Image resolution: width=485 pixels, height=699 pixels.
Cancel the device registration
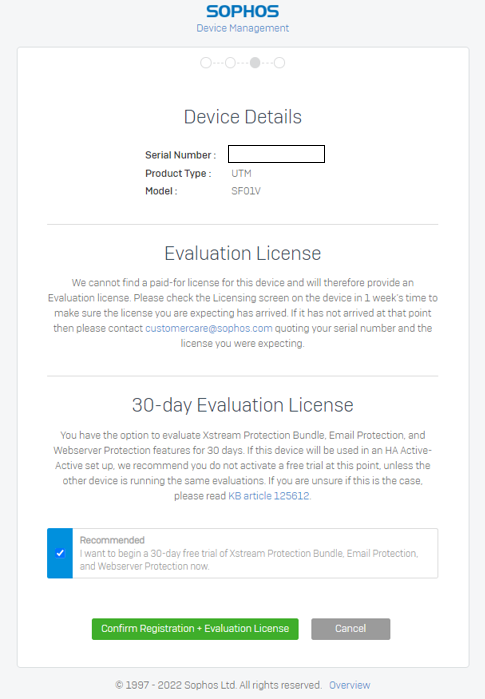pyautogui.click(x=351, y=629)
